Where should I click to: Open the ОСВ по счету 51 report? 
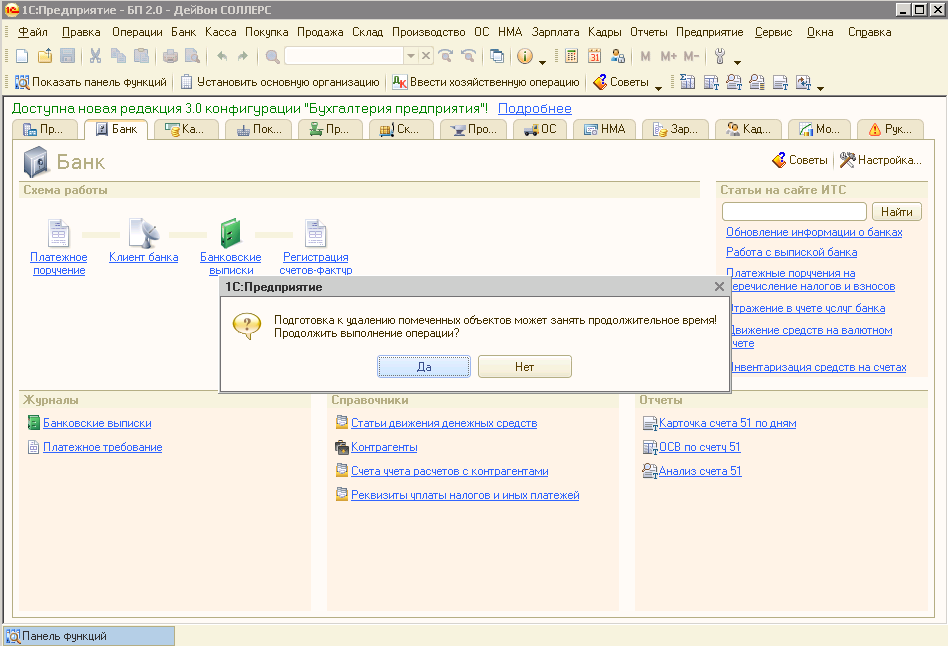pos(700,447)
